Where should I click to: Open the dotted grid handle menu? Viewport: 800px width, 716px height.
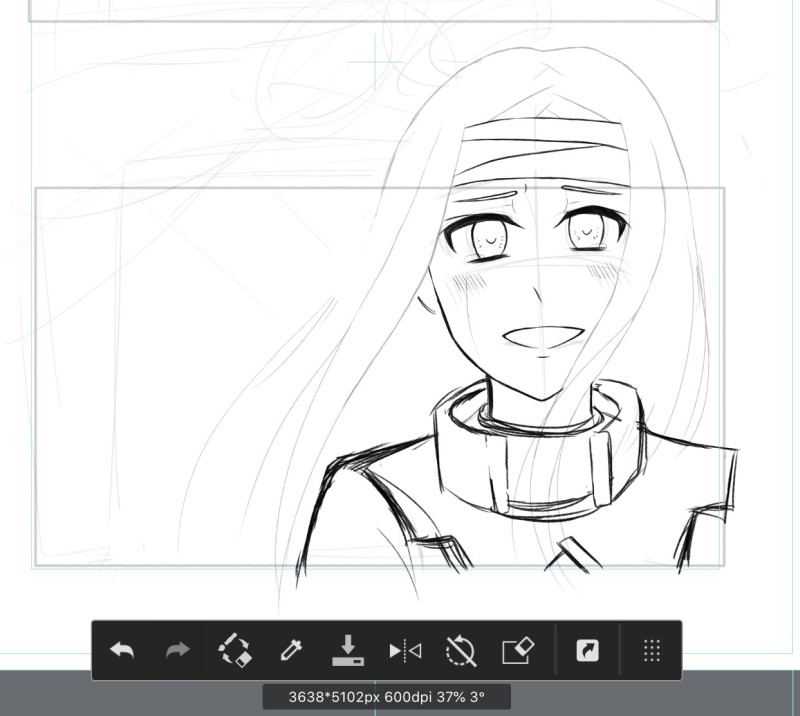[652, 651]
